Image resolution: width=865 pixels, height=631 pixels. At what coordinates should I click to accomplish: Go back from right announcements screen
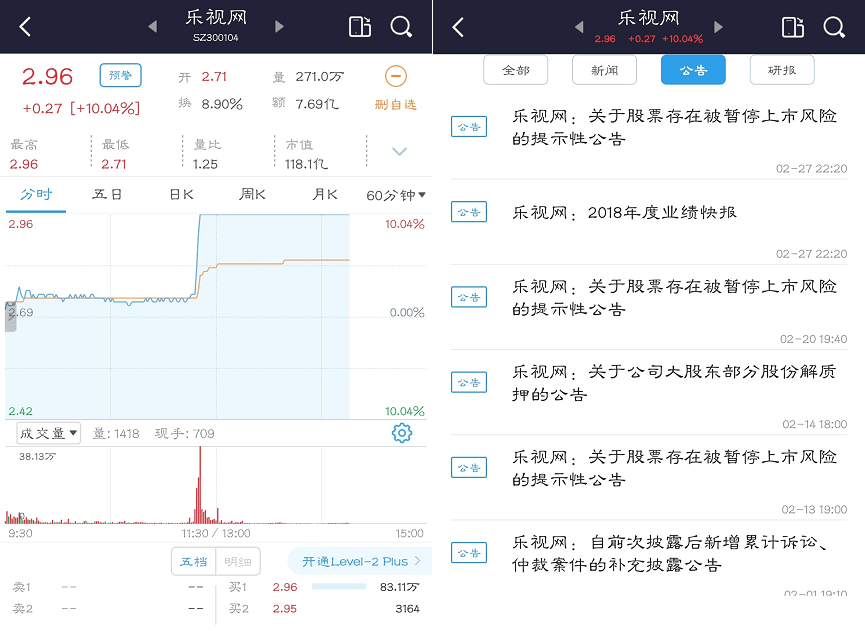458,26
